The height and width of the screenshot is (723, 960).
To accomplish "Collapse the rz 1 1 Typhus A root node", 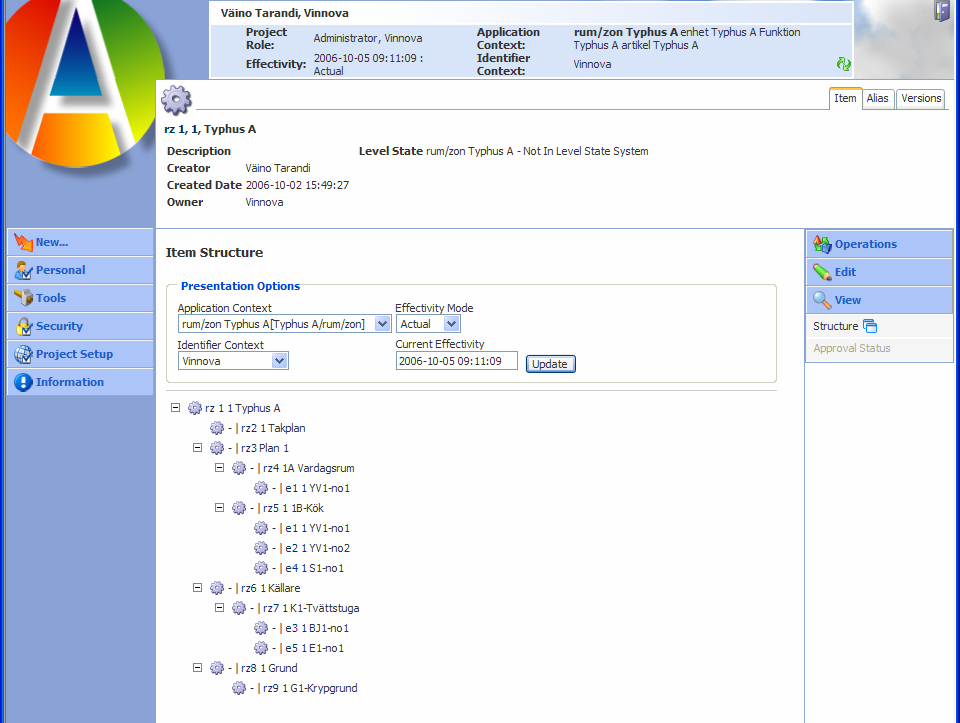I will 176,407.
